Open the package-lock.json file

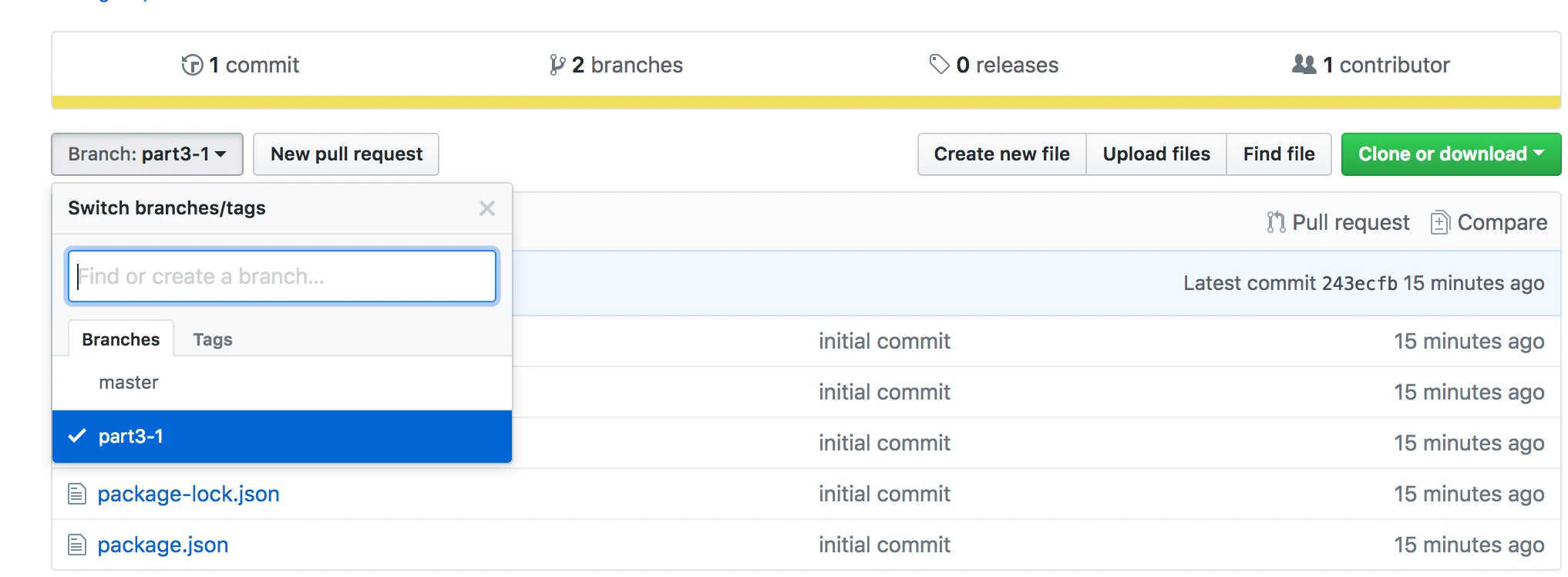tap(188, 494)
